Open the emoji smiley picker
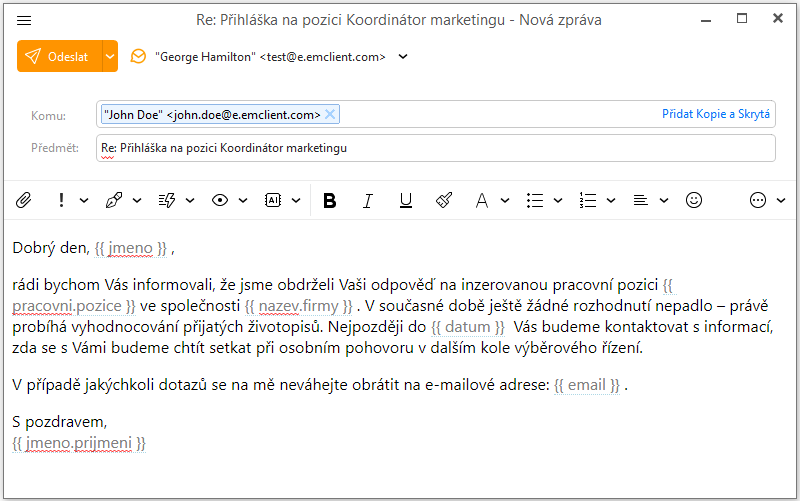Screen dimensions: 800x501 pyautogui.click(x=693, y=200)
